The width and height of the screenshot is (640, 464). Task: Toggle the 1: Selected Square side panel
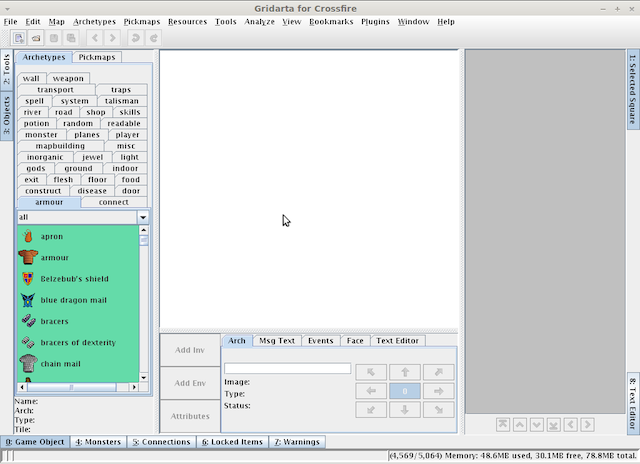tap(633, 89)
